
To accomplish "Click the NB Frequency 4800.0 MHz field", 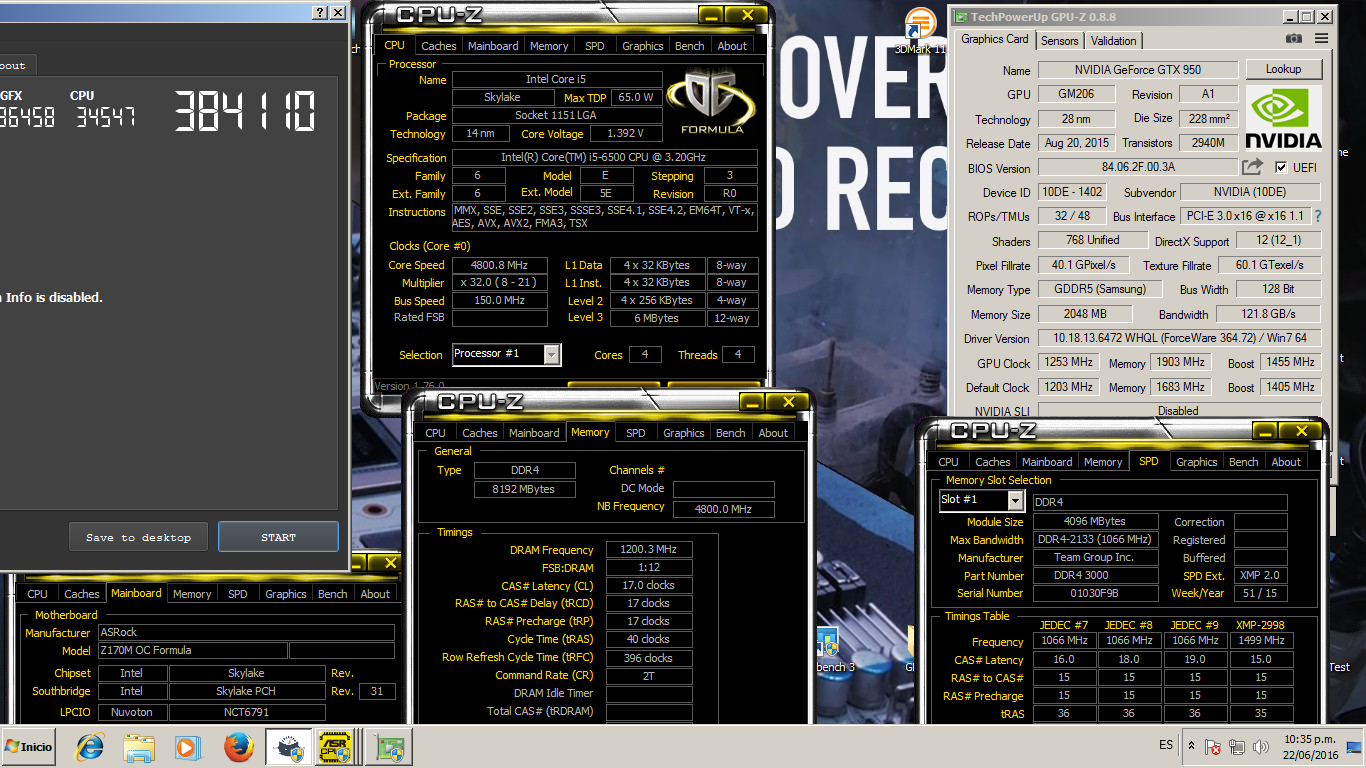I will 724,509.
